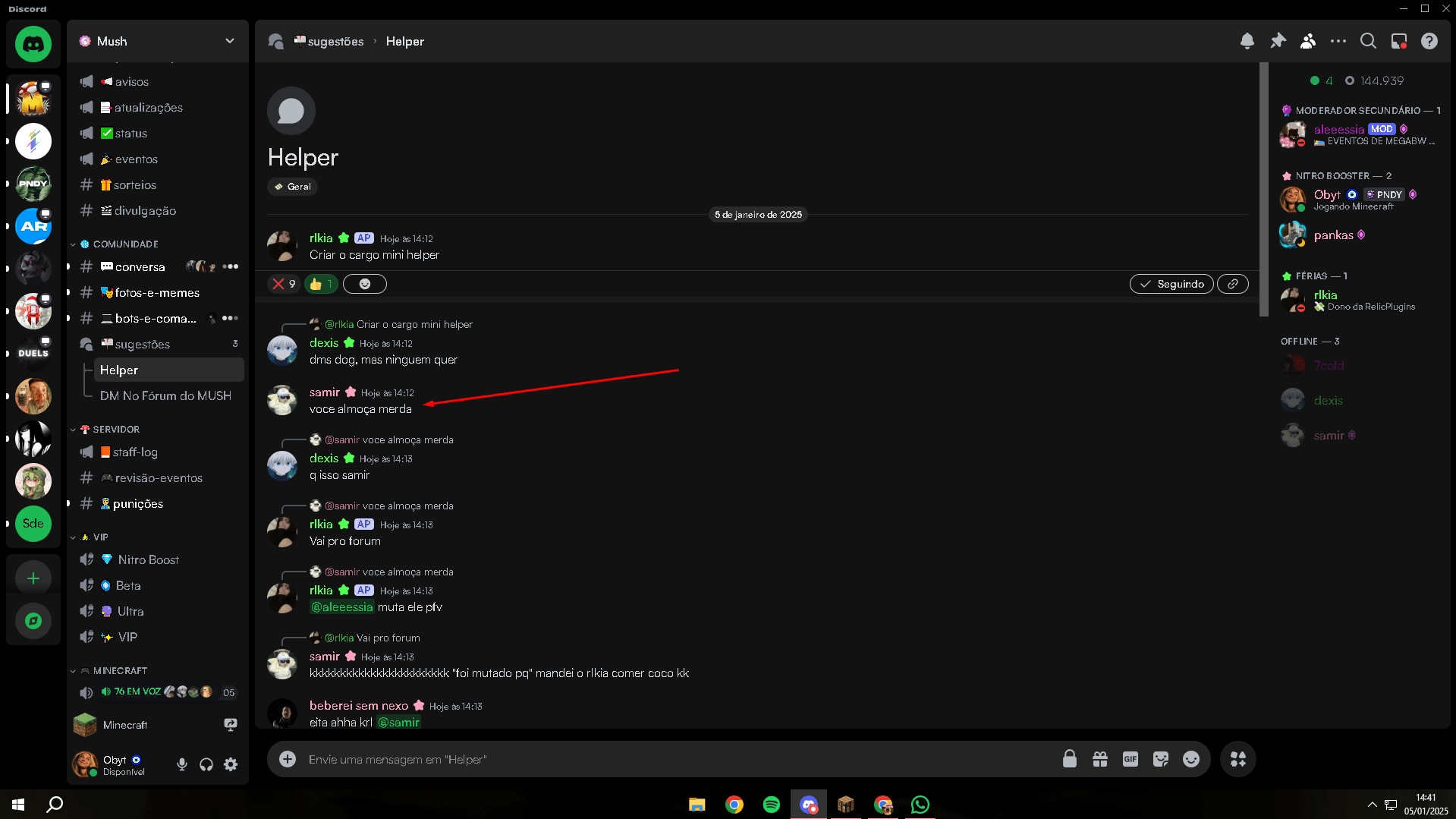This screenshot has height=819, width=1456.
Task: Open pankas in member list
Action: 1361,235
